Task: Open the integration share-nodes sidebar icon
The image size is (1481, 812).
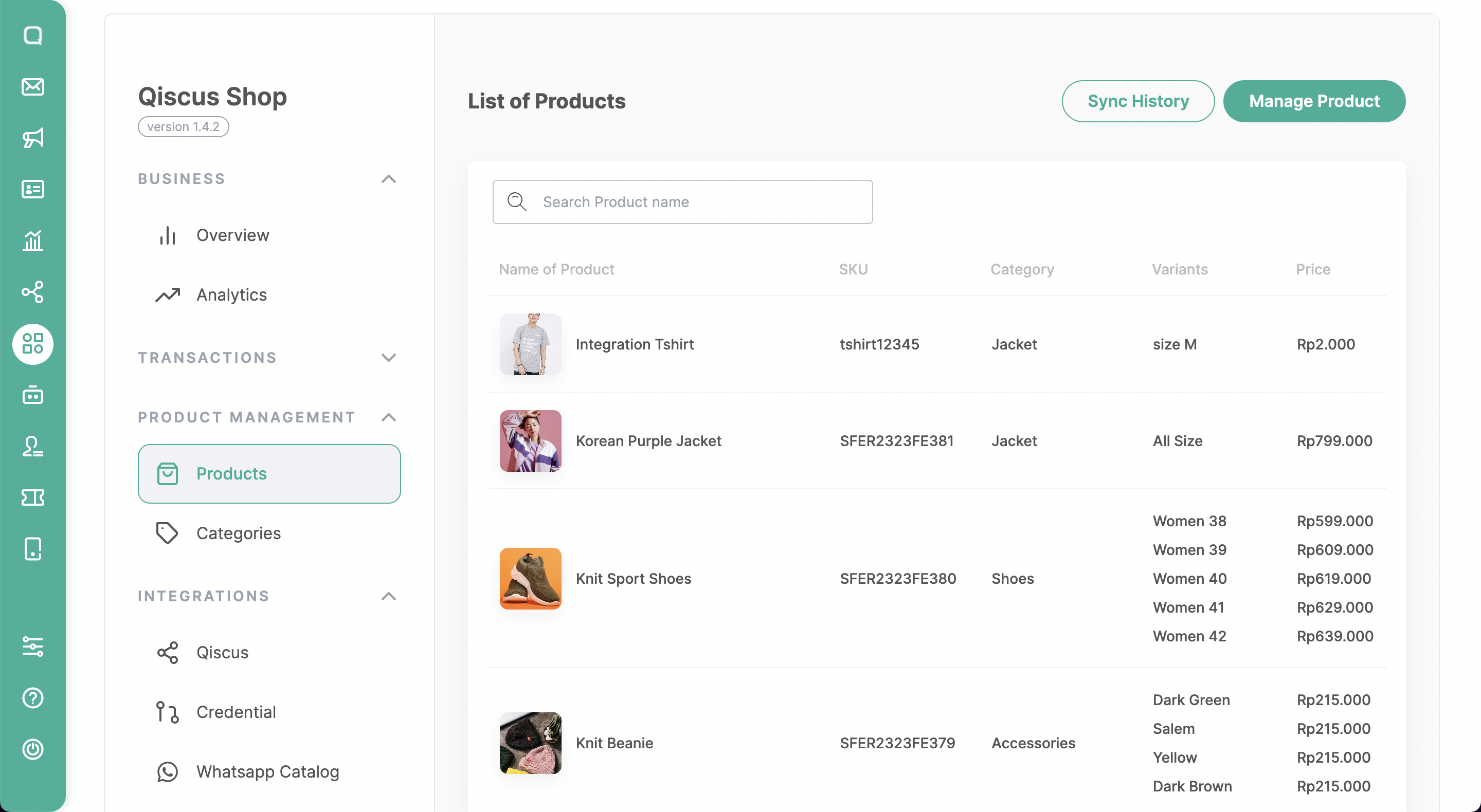Action: click(x=33, y=292)
